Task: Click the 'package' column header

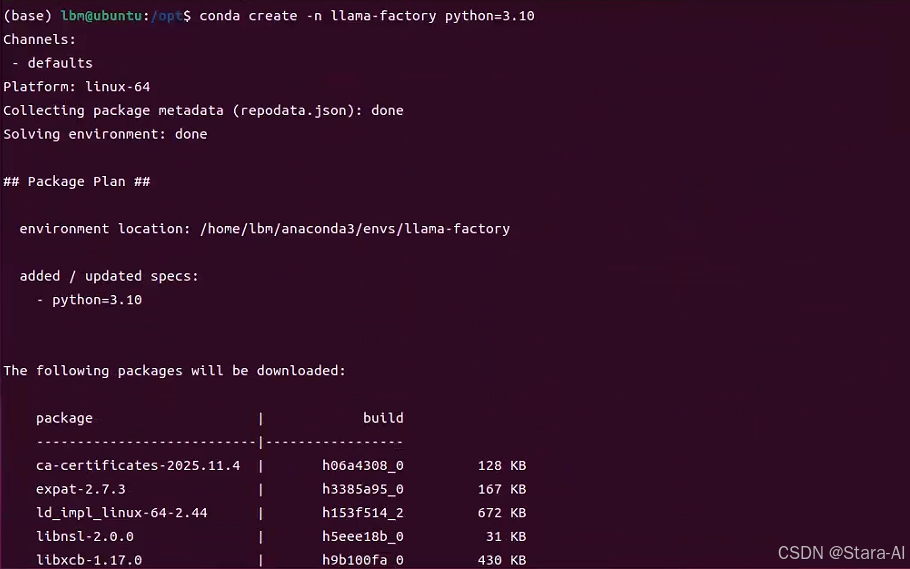Action: pos(64,418)
